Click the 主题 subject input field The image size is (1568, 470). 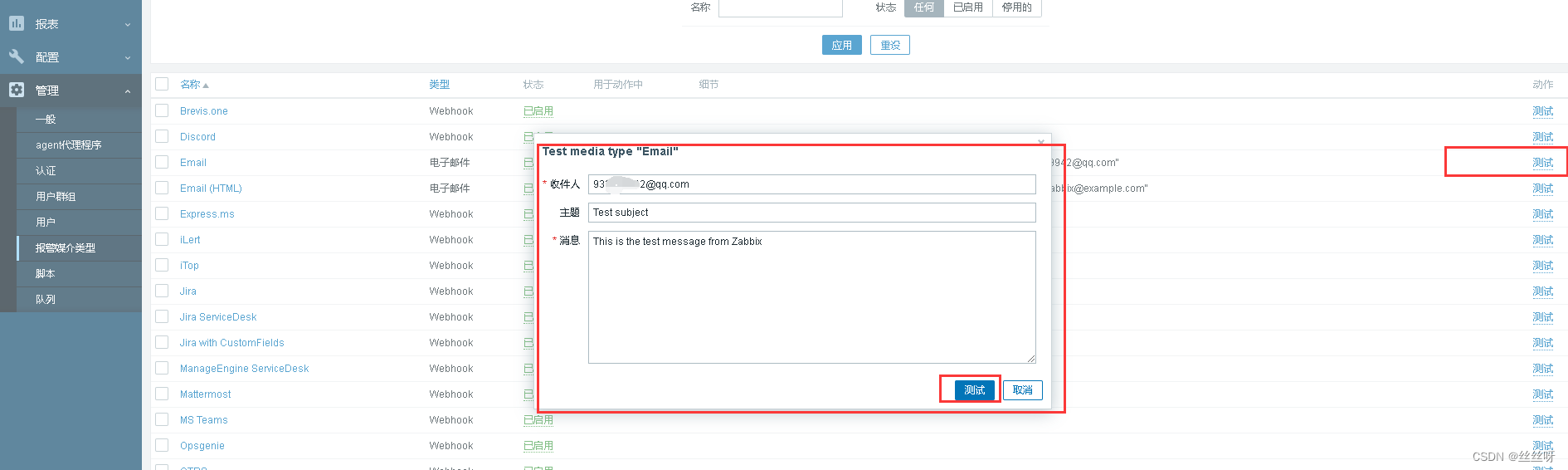pos(812,213)
